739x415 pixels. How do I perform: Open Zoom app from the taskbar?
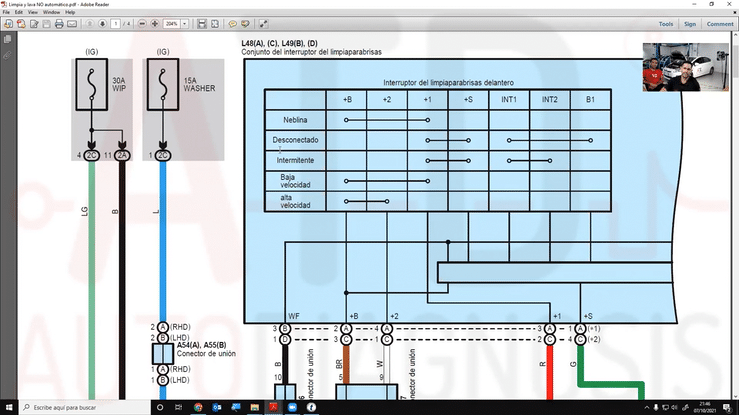(x=292, y=407)
